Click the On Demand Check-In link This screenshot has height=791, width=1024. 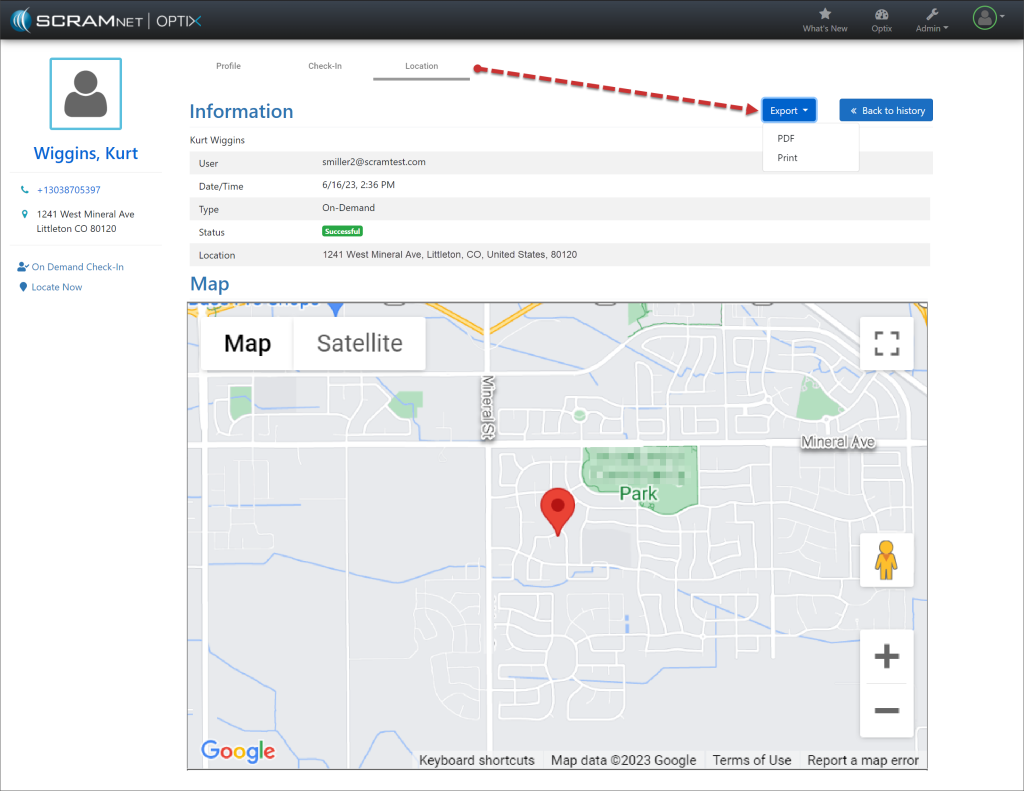(x=77, y=267)
